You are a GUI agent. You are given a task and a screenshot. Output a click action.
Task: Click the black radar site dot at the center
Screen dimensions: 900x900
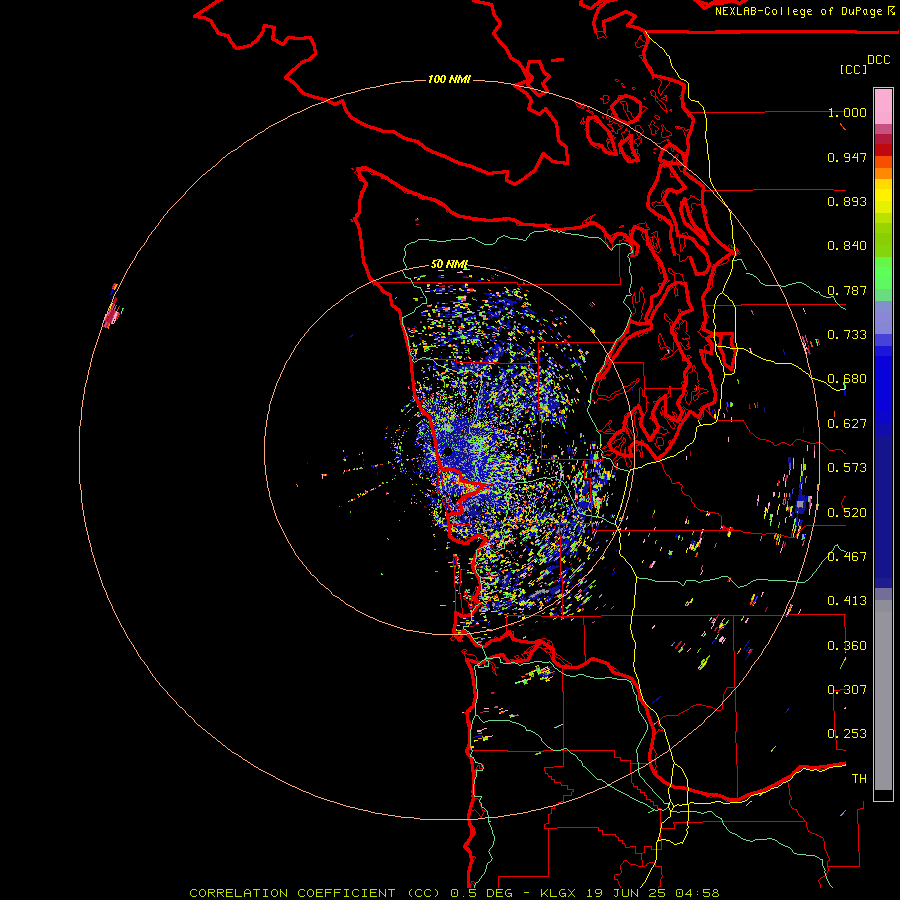(x=448, y=452)
